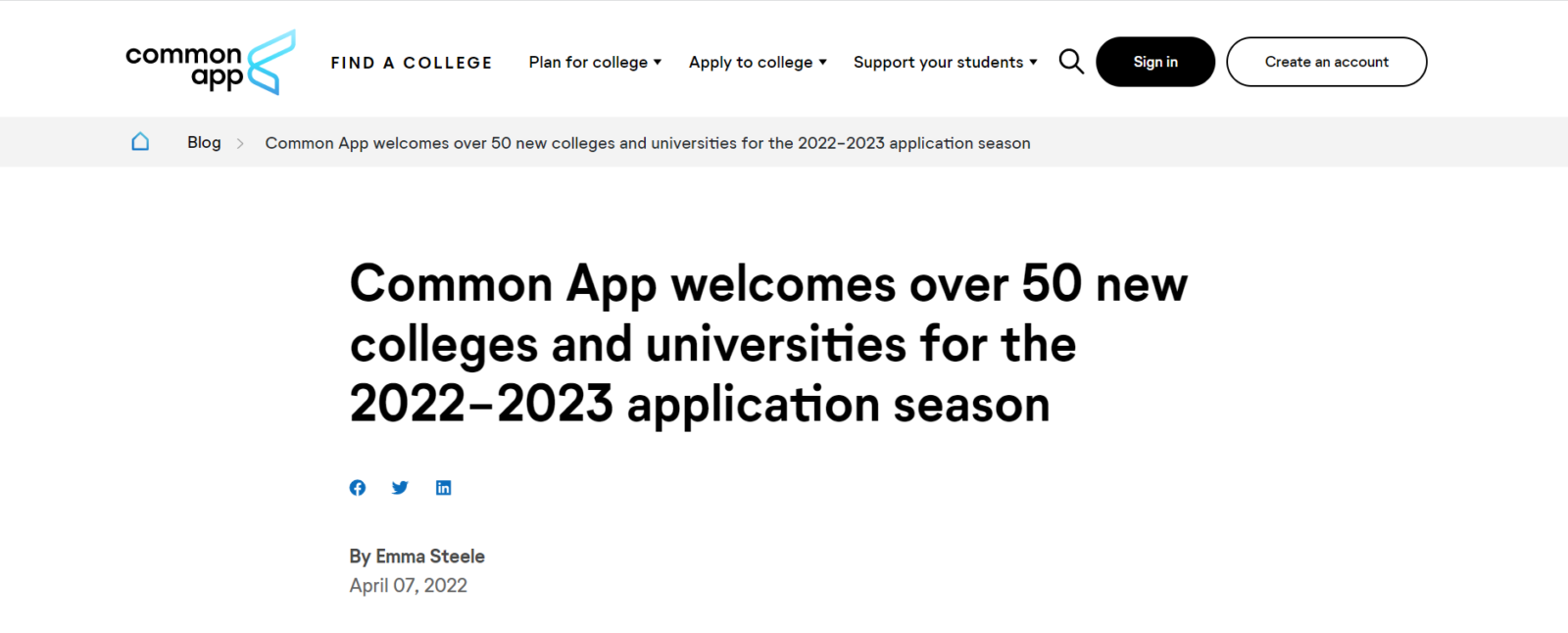Expand the Apply to college arrow
Screen dimensions: 1568x633
tap(823, 62)
